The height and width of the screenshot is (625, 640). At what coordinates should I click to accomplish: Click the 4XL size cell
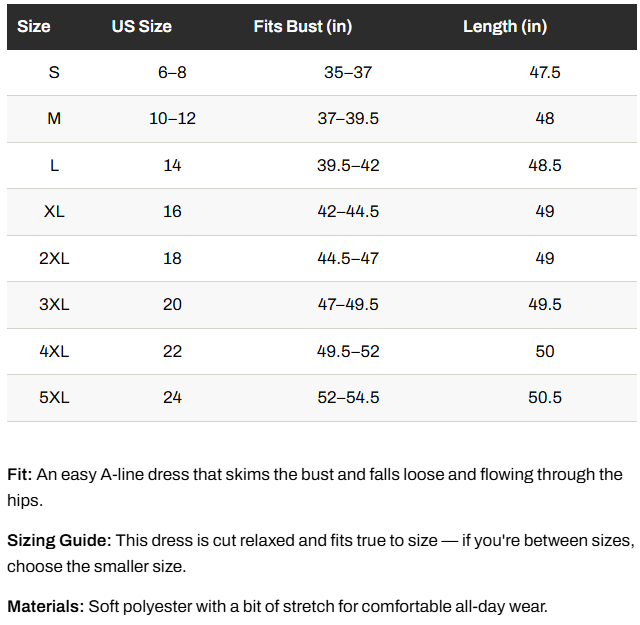click(54, 351)
